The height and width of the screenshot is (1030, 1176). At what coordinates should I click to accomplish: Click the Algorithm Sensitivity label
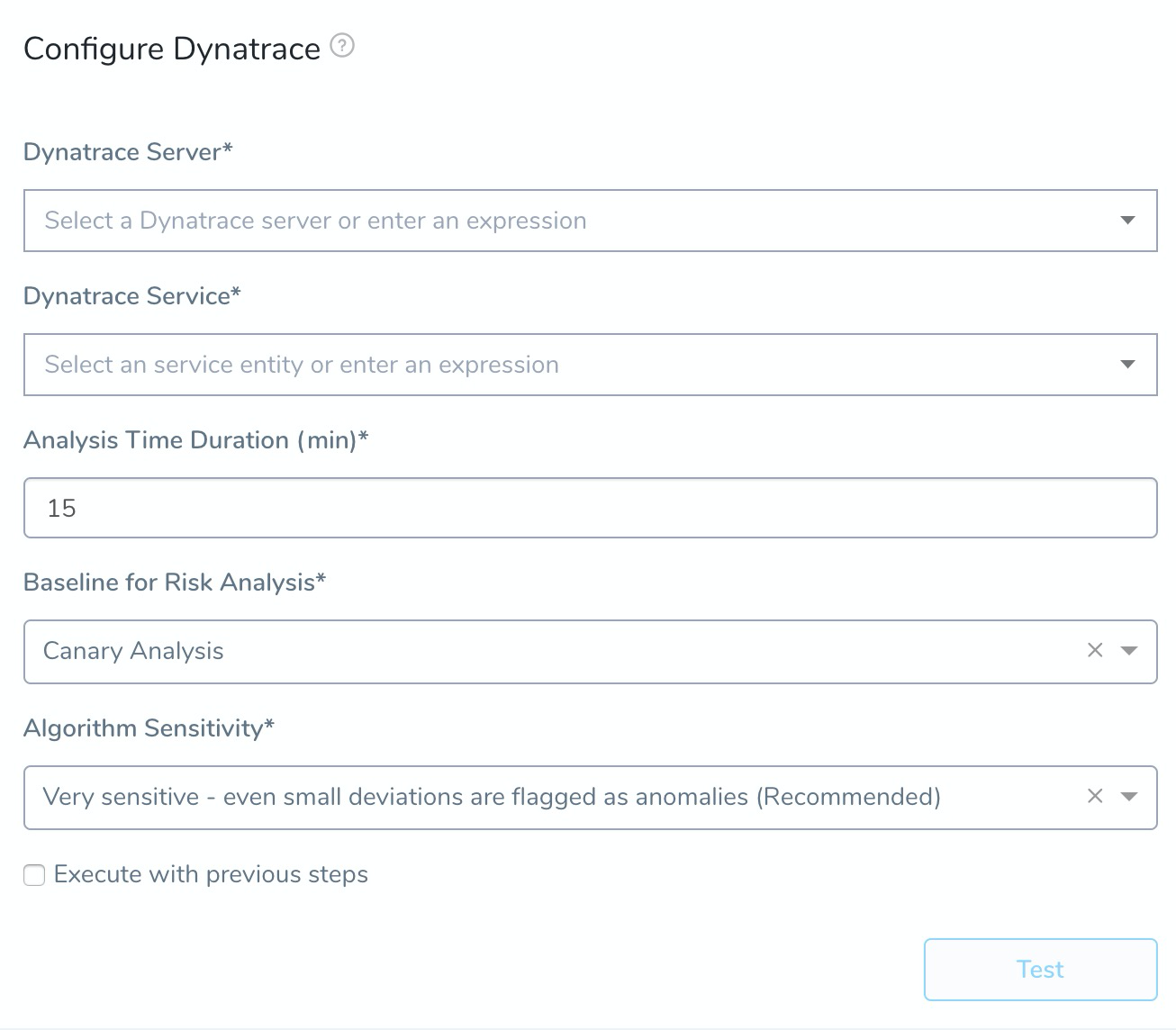[x=149, y=728]
